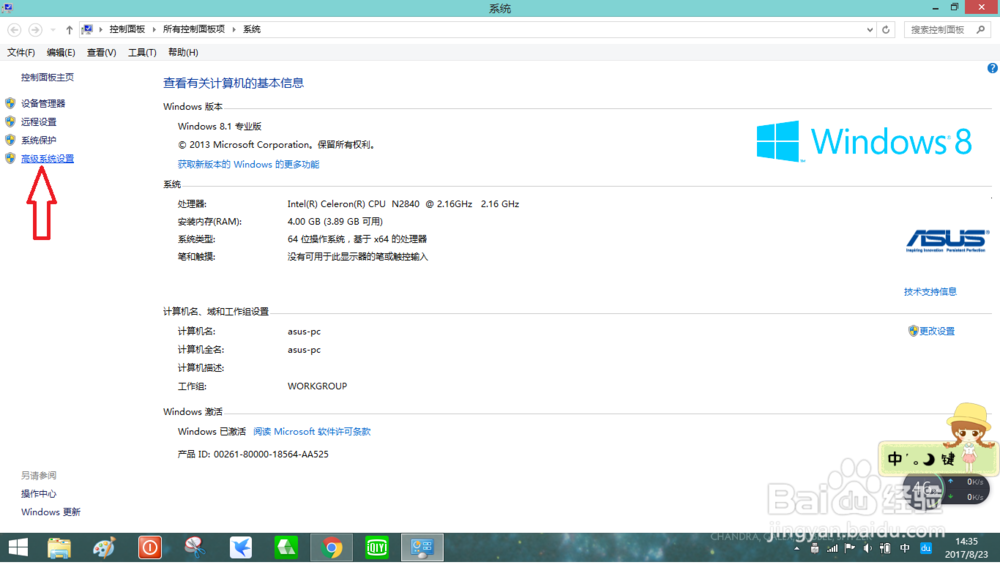
Task: Open Google Chrome from taskbar
Action: point(331,548)
